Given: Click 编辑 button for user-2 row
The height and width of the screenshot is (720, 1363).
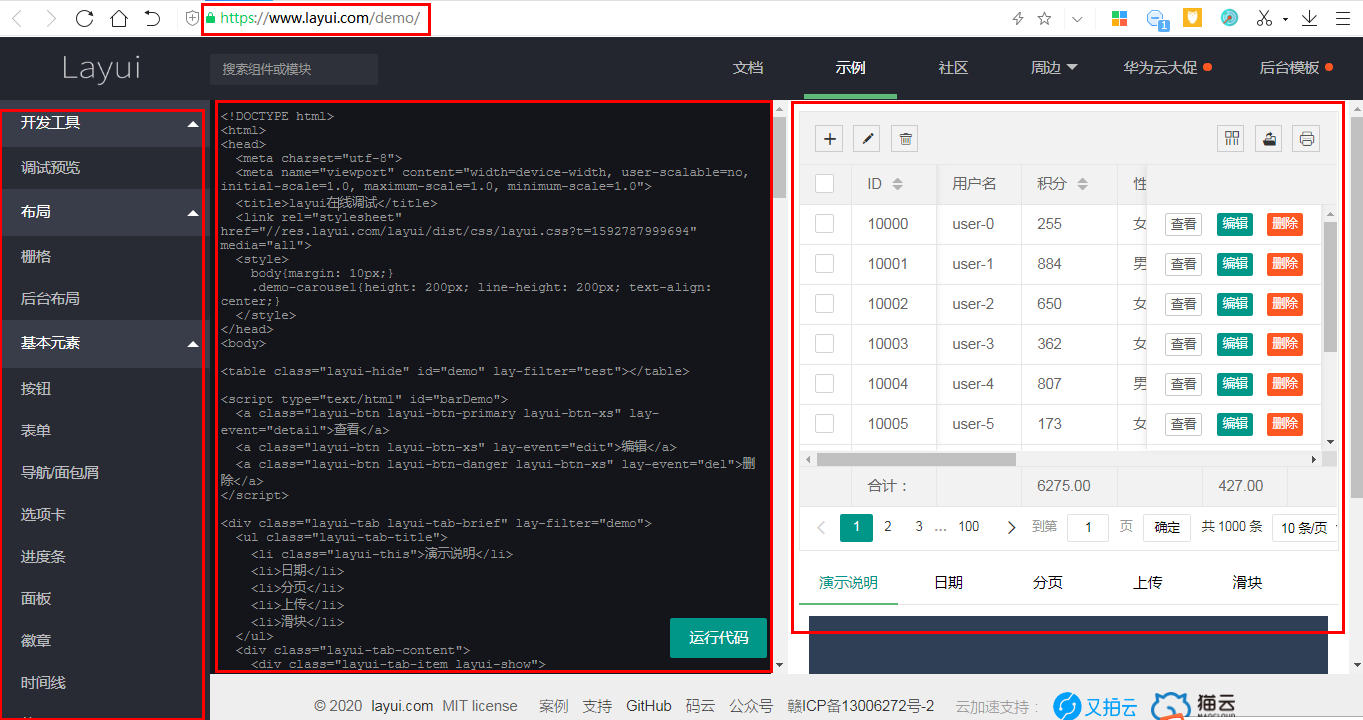Looking at the screenshot, I should pos(1235,304).
